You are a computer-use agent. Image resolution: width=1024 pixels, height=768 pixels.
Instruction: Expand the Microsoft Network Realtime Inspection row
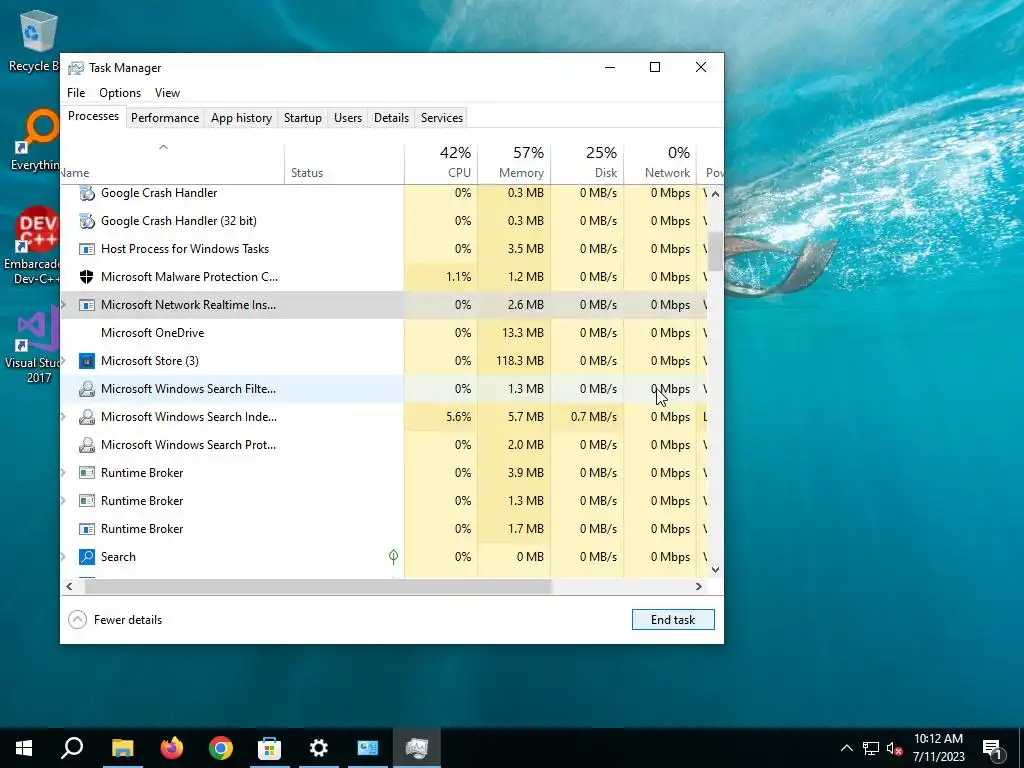64,305
